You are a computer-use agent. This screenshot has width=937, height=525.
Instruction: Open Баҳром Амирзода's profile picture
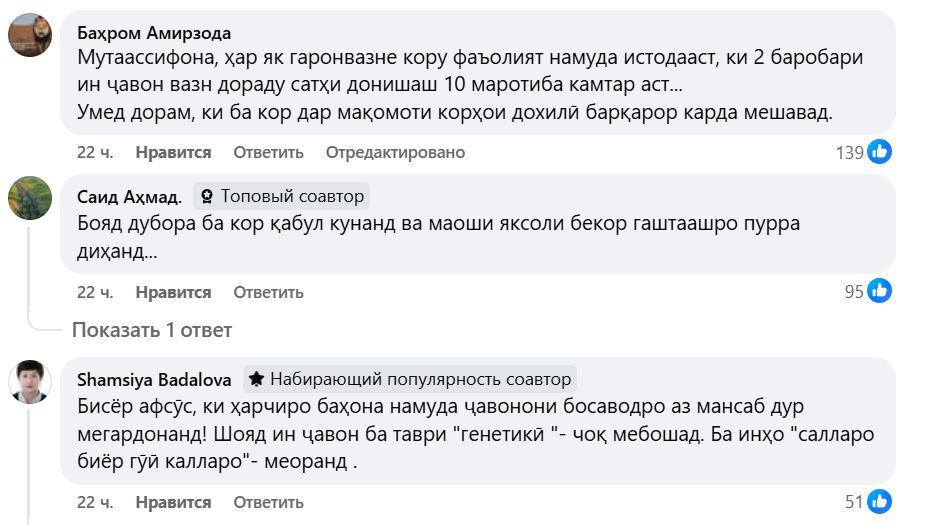point(30,35)
